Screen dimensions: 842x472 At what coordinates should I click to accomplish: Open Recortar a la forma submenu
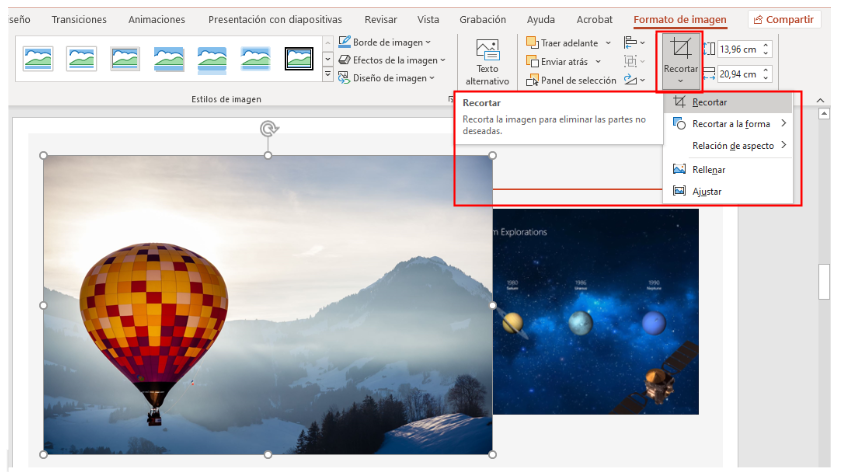728,124
